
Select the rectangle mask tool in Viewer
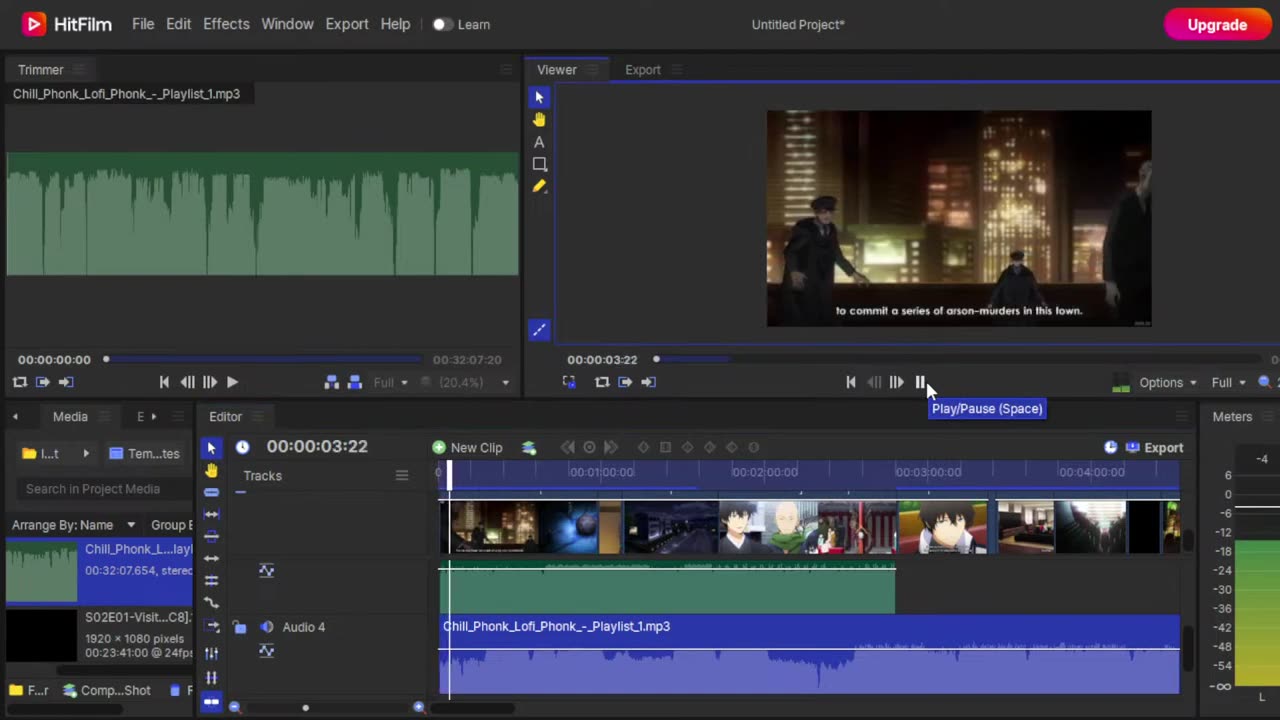(539, 164)
